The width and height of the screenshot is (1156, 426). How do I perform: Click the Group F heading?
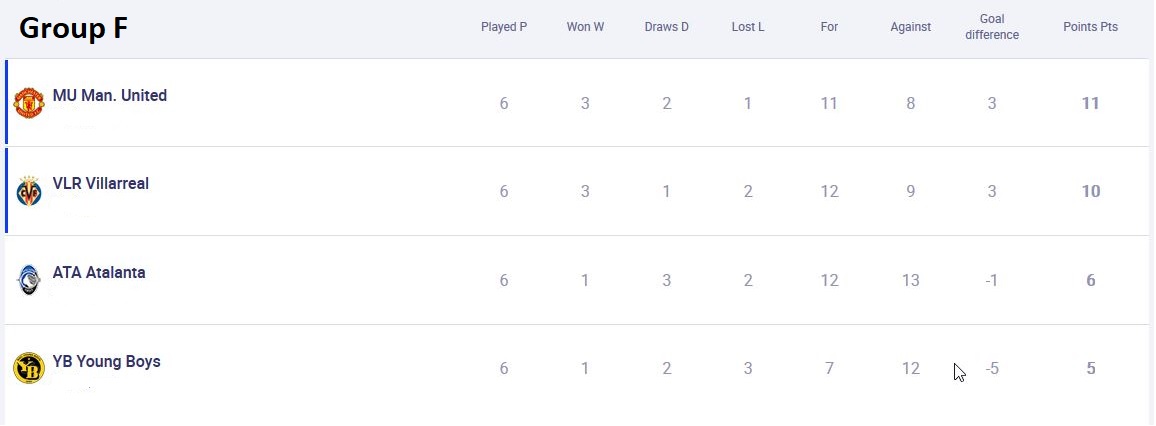pos(73,28)
